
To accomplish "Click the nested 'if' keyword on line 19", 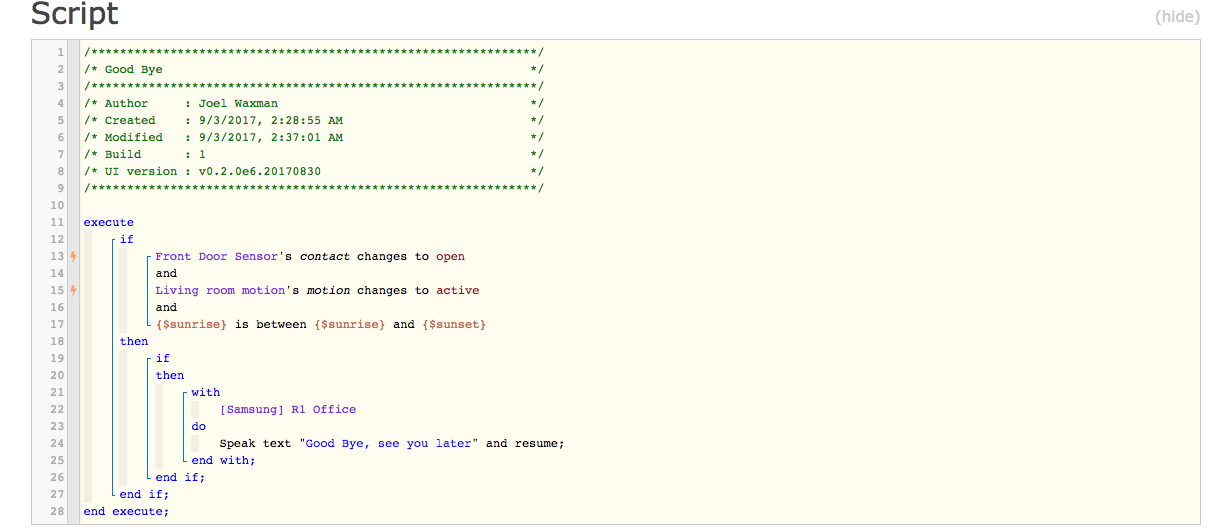I will pyautogui.click(x=162, y=358).
